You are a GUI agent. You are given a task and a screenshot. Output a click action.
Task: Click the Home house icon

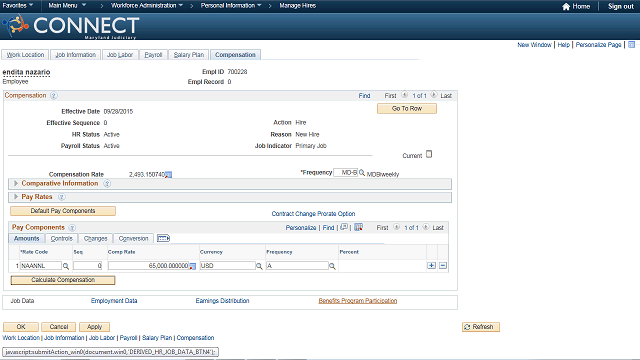point(566,6)
